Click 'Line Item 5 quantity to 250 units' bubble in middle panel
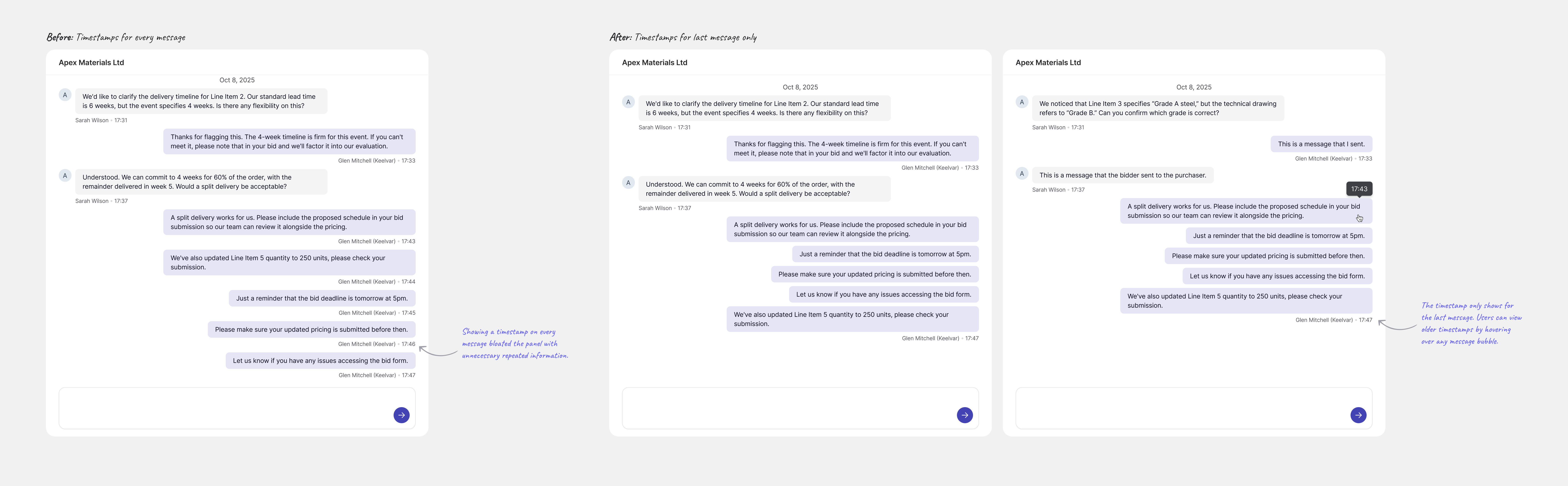 [x=853, y=319]
